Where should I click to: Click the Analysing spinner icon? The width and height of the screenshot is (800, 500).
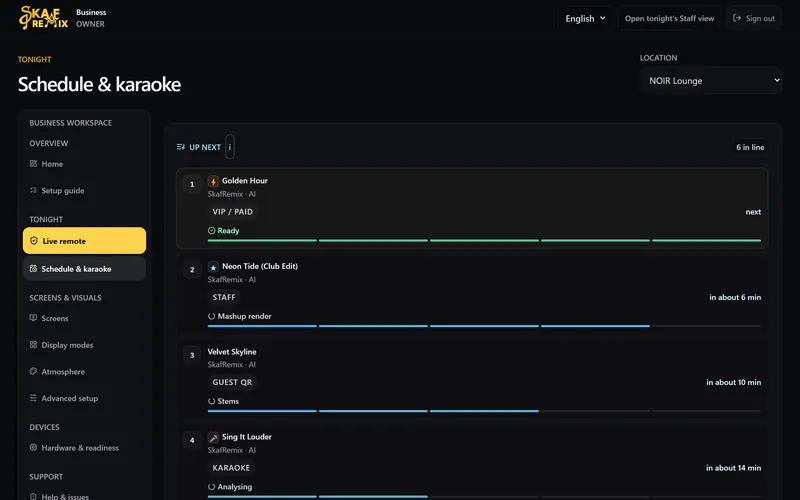tap(211, 487)
